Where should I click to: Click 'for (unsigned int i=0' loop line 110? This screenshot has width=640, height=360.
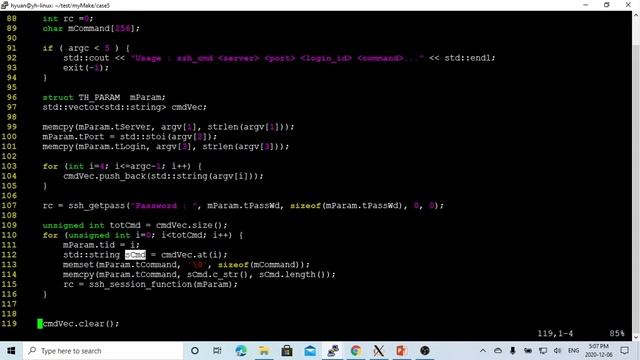(143, 235)
